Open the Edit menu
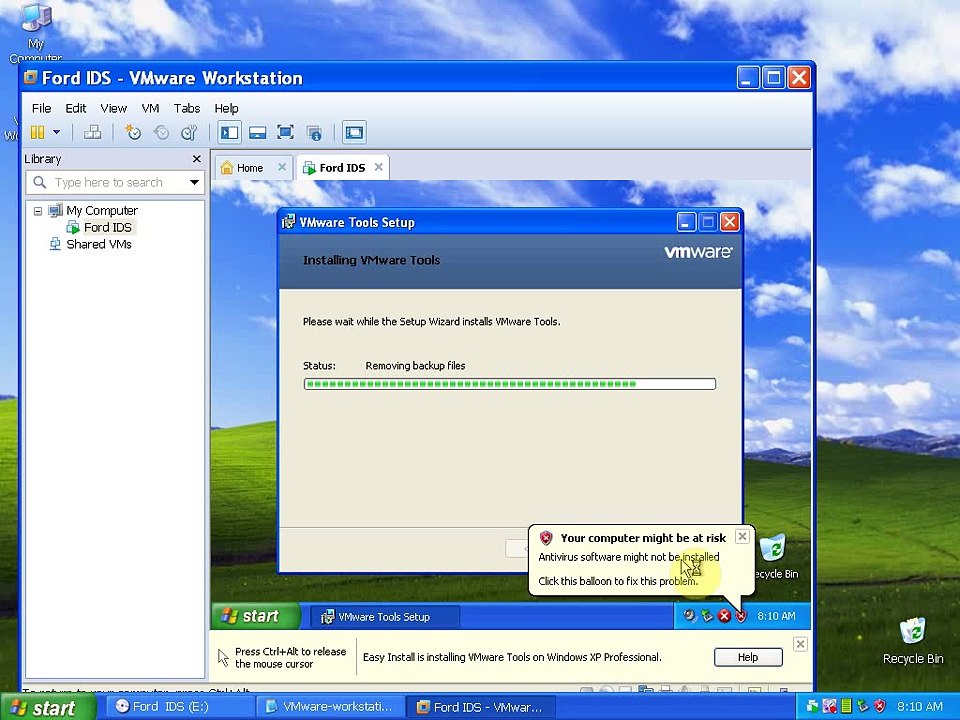 [76, 108]
